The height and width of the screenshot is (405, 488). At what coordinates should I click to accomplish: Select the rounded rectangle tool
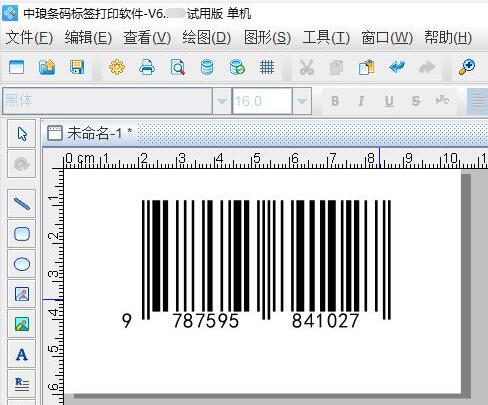tap(22, 234)
